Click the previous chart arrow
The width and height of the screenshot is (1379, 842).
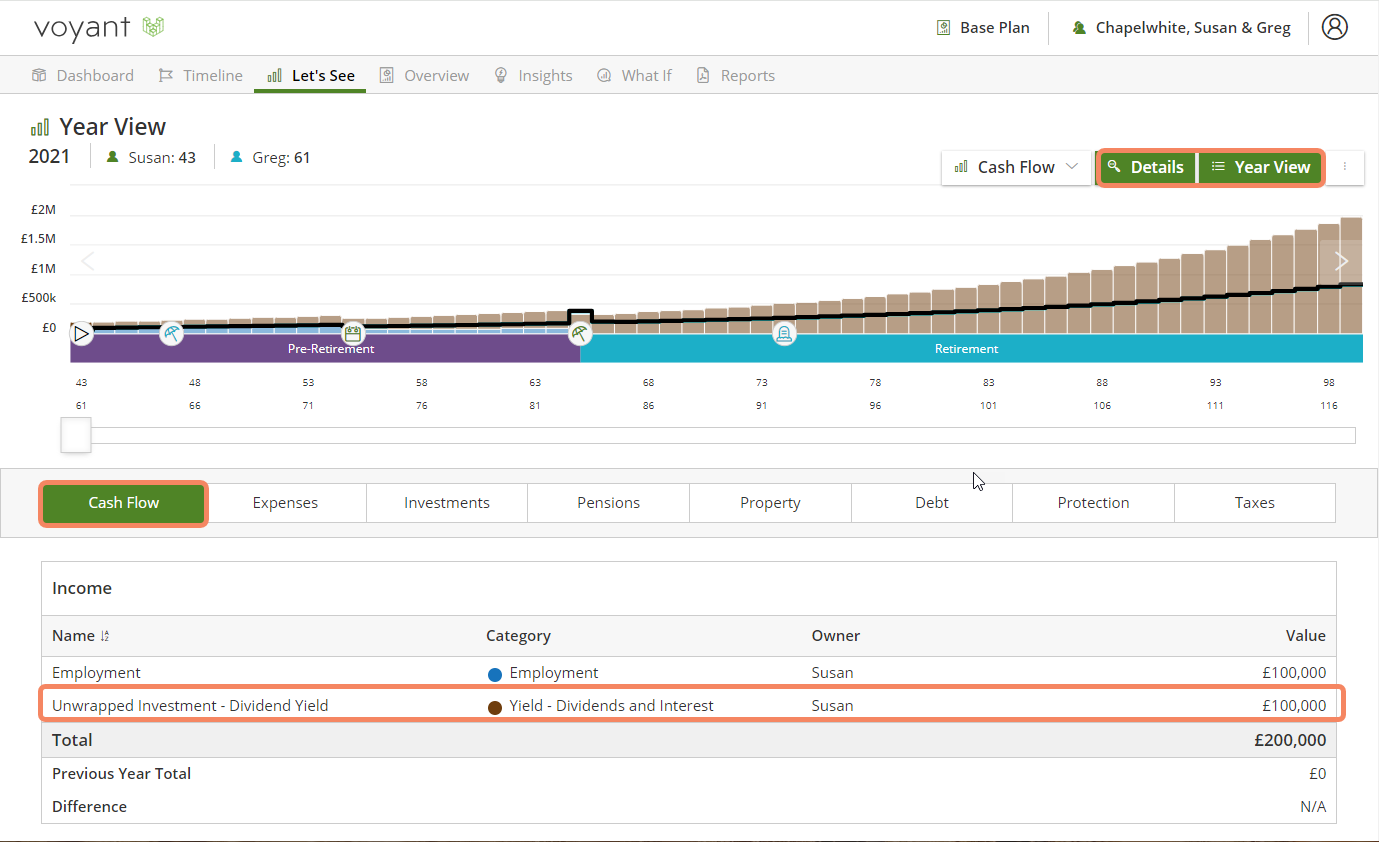coord(87,261)
